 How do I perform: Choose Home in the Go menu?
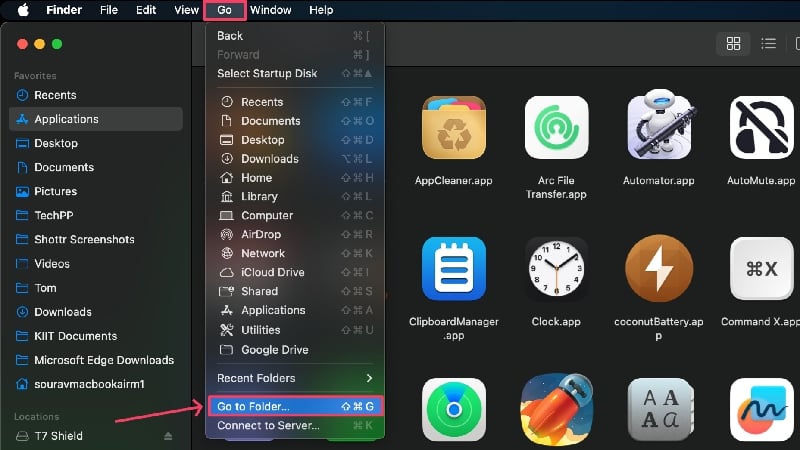295,178
